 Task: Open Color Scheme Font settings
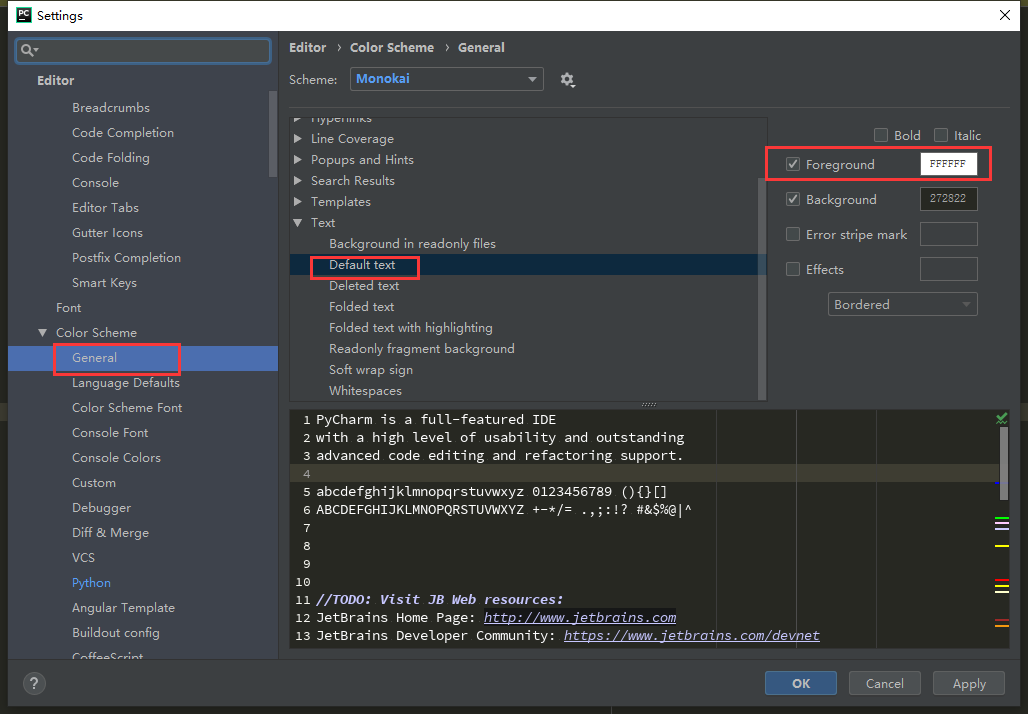click(x=127, y=407)
